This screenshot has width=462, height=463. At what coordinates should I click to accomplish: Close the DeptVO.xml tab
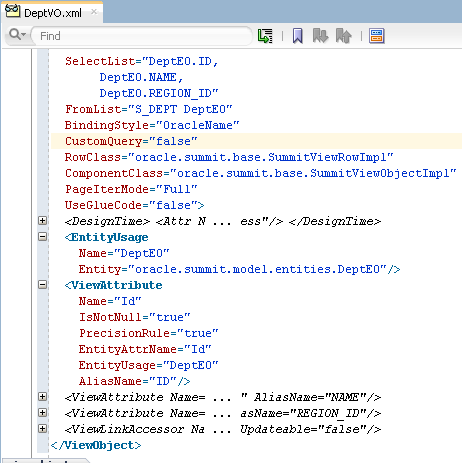click(x=94, y=12)
